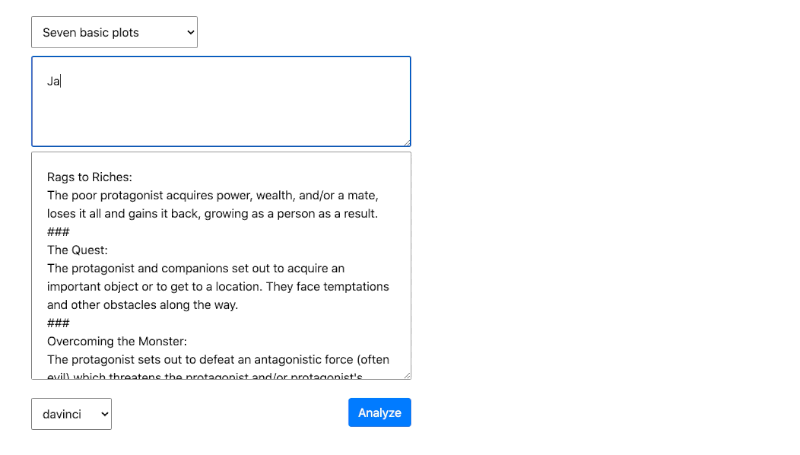
Task: Place cursor after 'Ja' in input box
Action: click(x=62, y=81)
